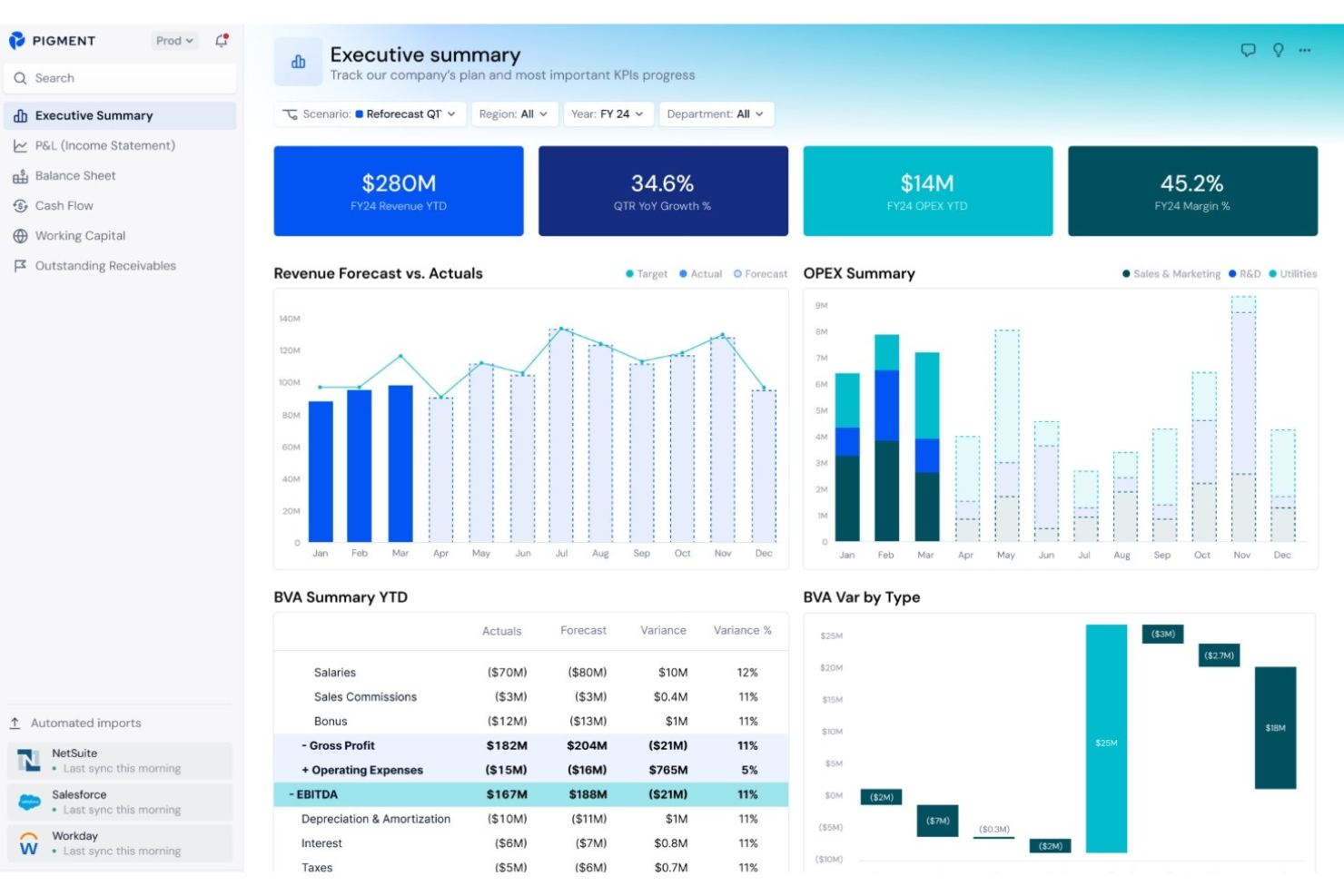Click the Pigment logo
Image resolution: width=1344 pixels, height=896 pixels.
tap(15, 40)
